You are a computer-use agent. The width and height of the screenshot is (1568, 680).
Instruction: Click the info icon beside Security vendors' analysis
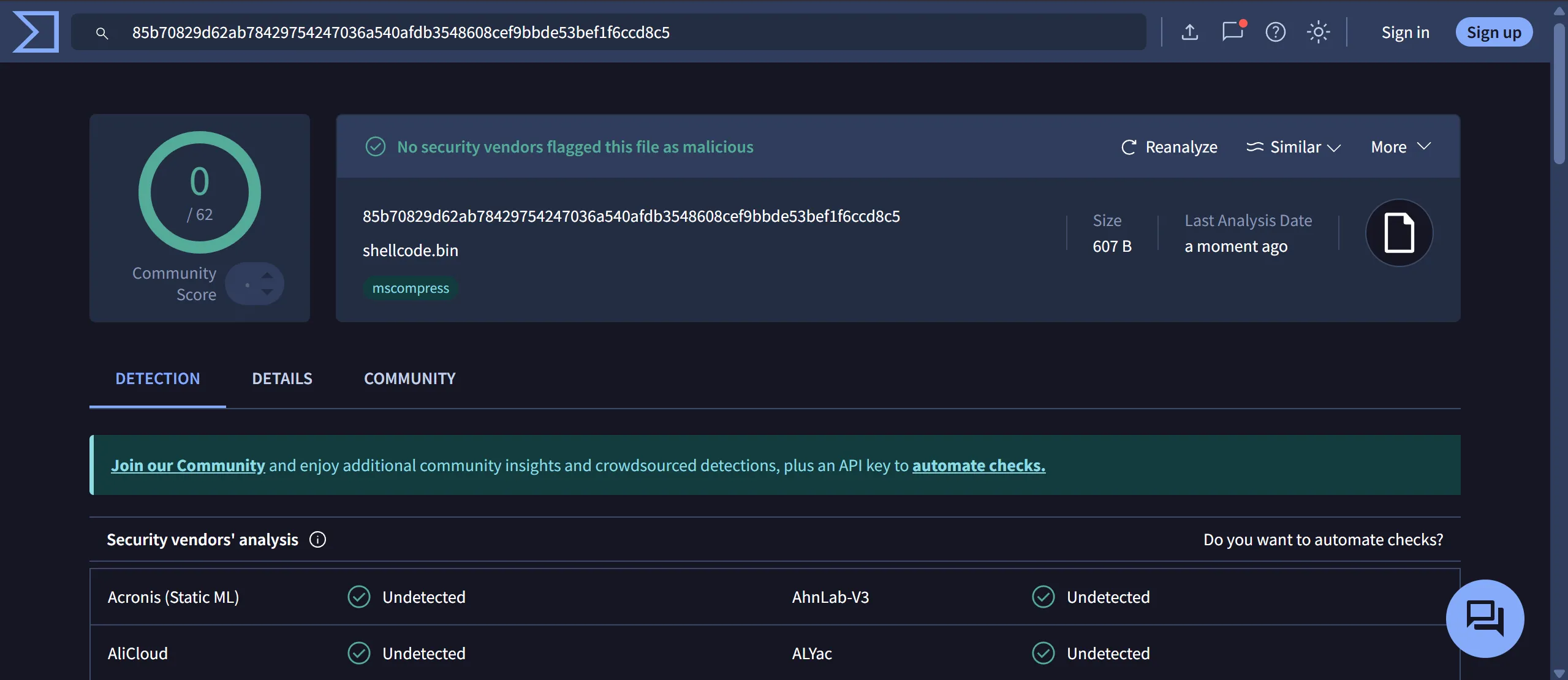click(317, 540)
